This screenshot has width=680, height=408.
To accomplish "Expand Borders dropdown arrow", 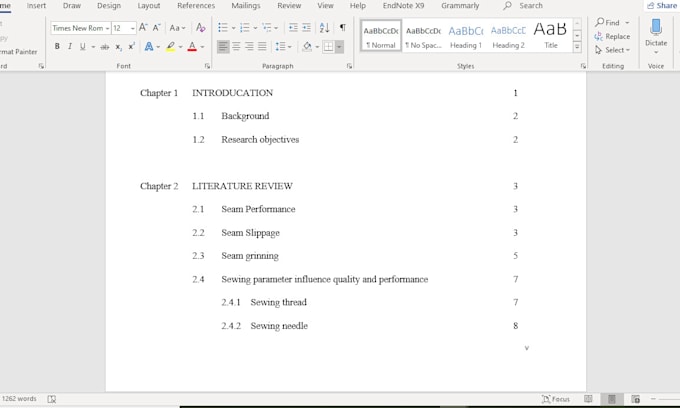I will pos(339,47).
